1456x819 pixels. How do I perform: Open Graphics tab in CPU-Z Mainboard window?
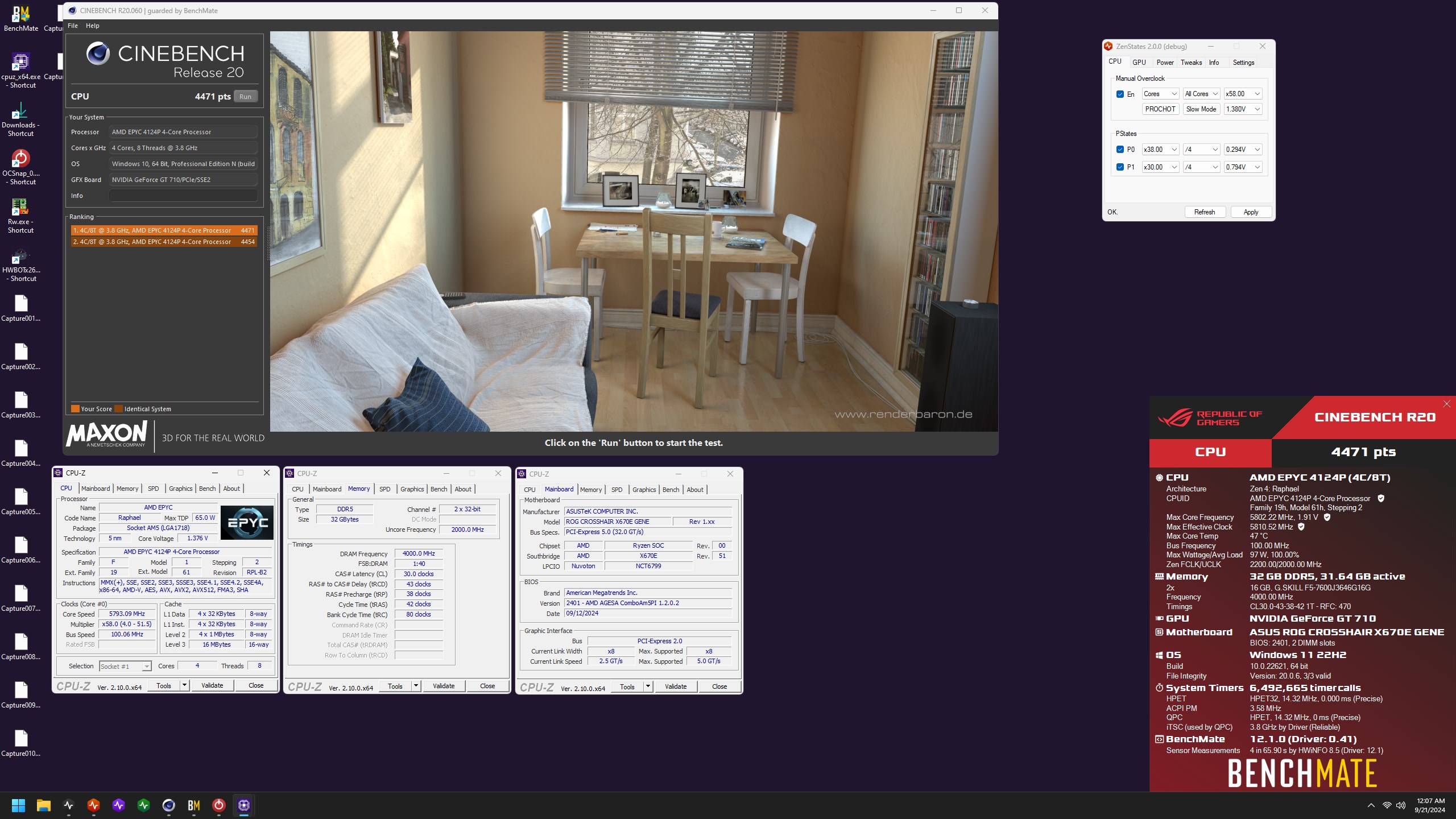click(644, 490)
